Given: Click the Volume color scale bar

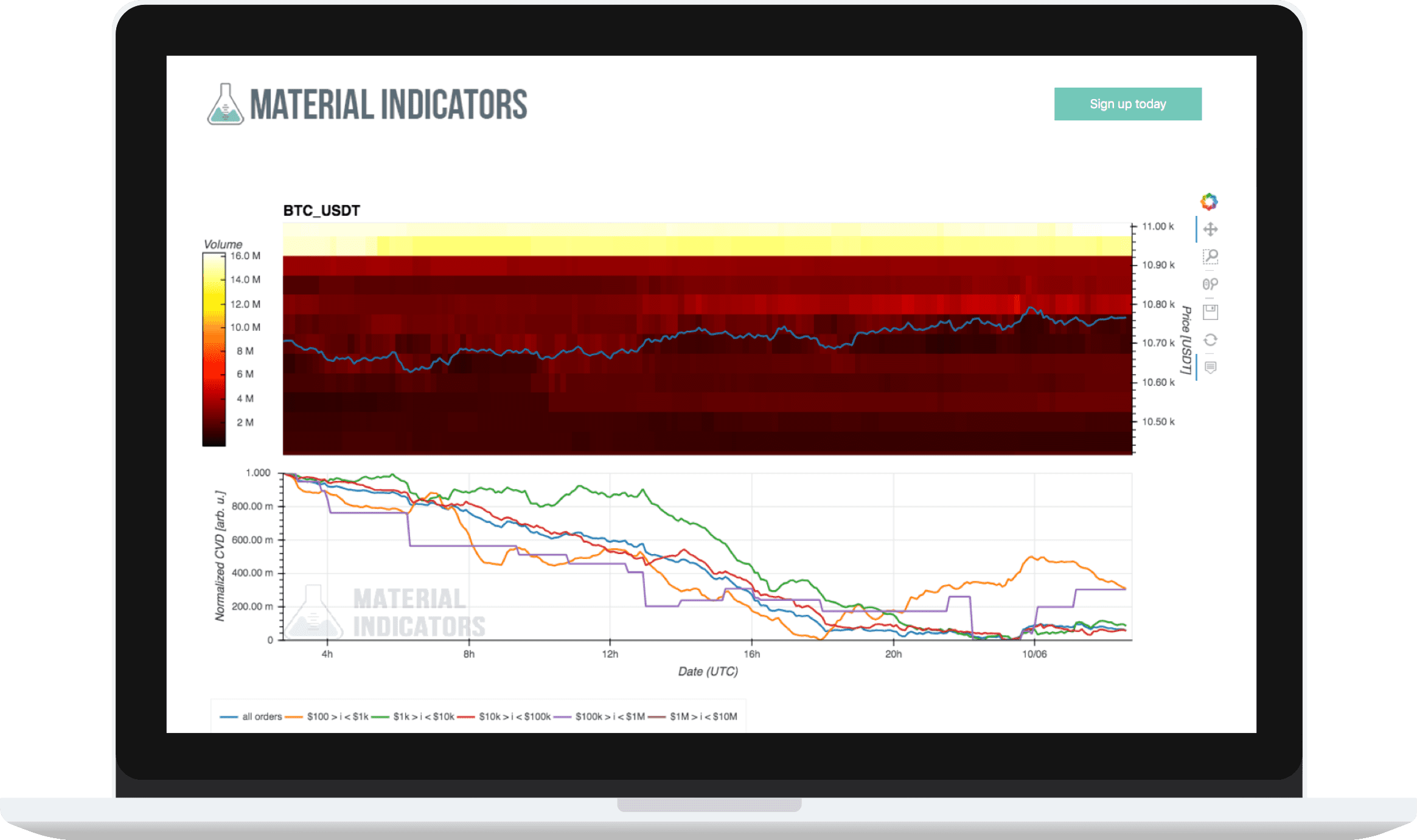Looking at the screenshot, I should [x=214, y=350].
